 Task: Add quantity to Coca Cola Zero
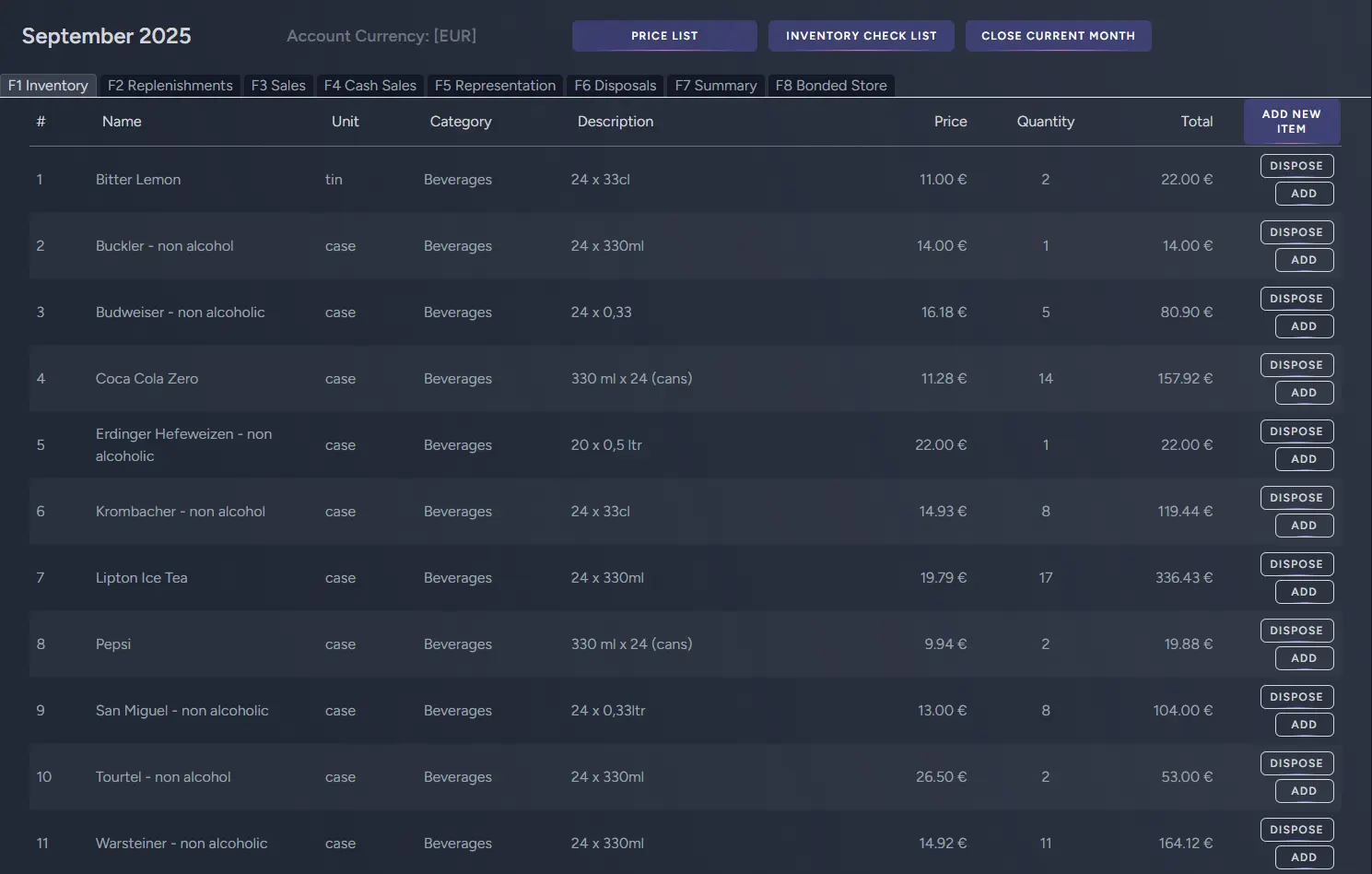coord(1304,393)
